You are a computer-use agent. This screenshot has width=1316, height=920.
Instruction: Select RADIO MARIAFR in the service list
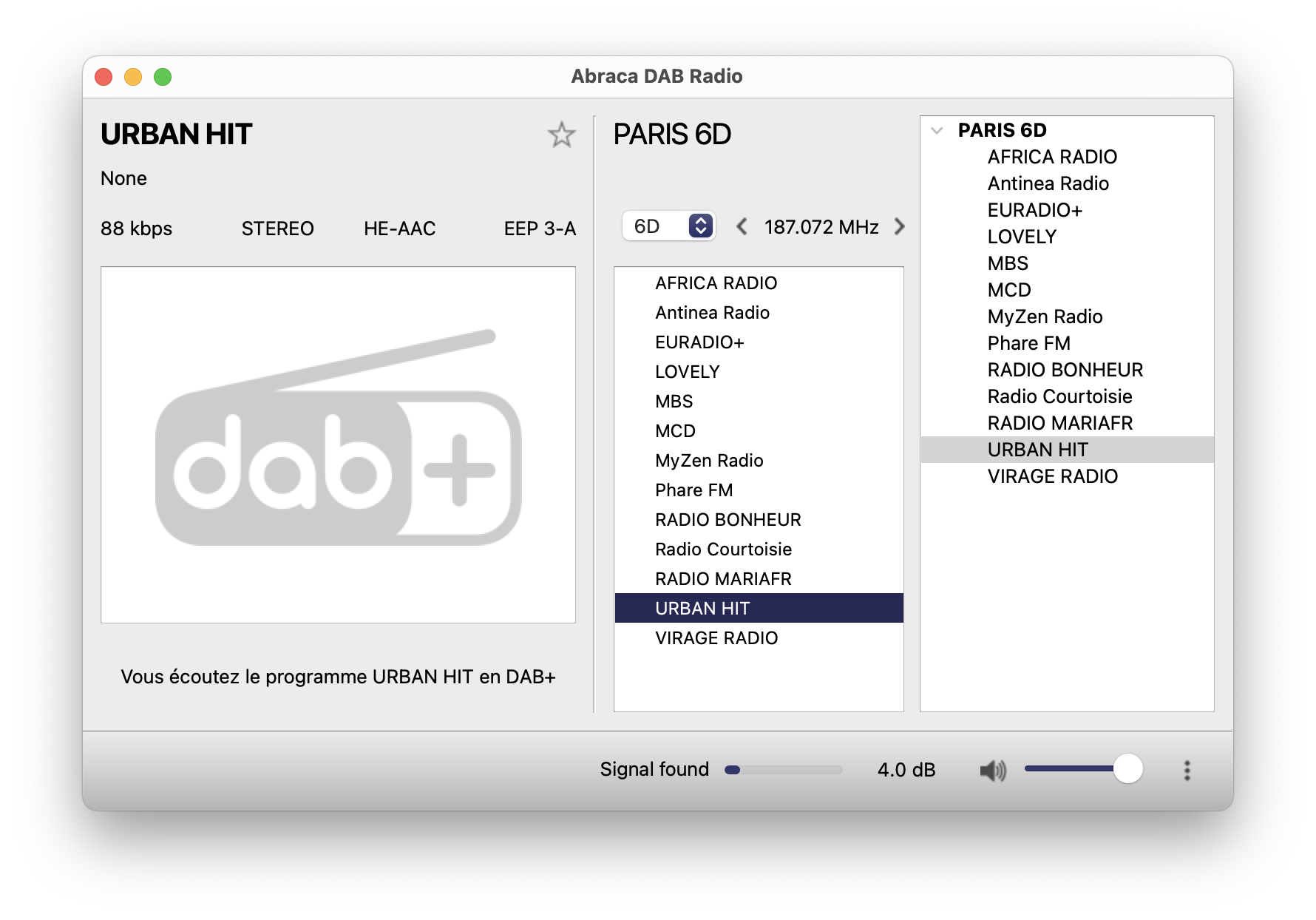759,579
